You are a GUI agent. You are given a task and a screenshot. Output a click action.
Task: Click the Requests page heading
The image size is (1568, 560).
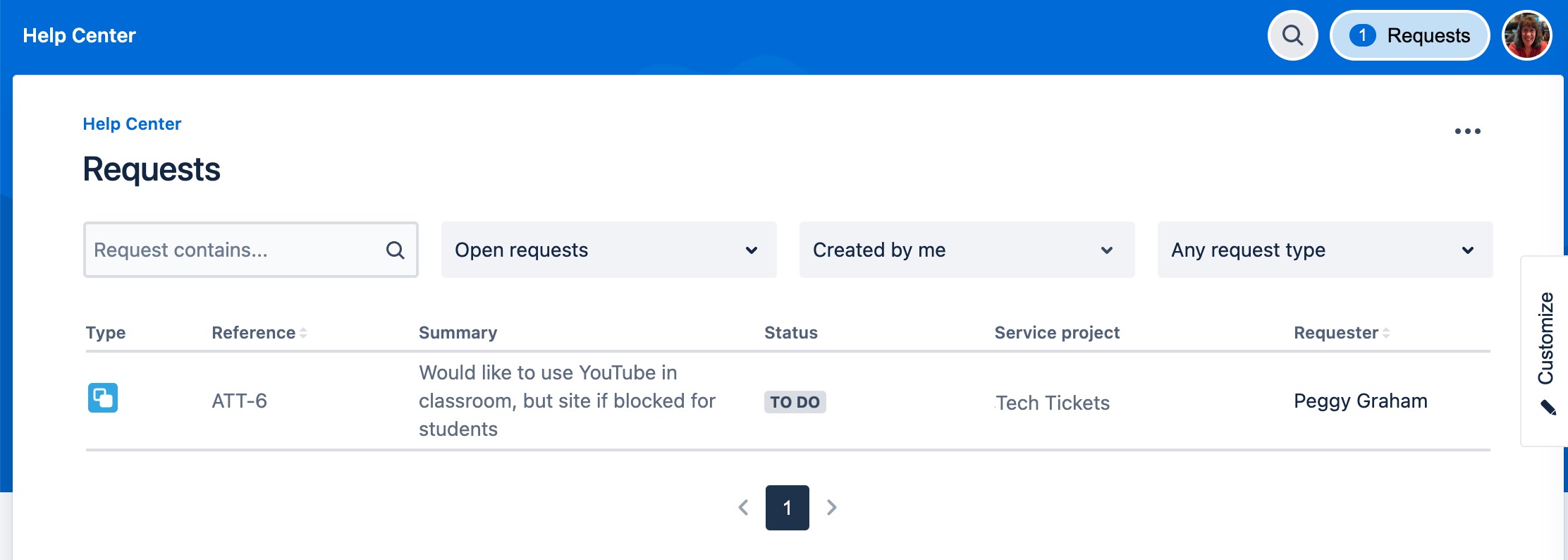click(x=152, y=169)
